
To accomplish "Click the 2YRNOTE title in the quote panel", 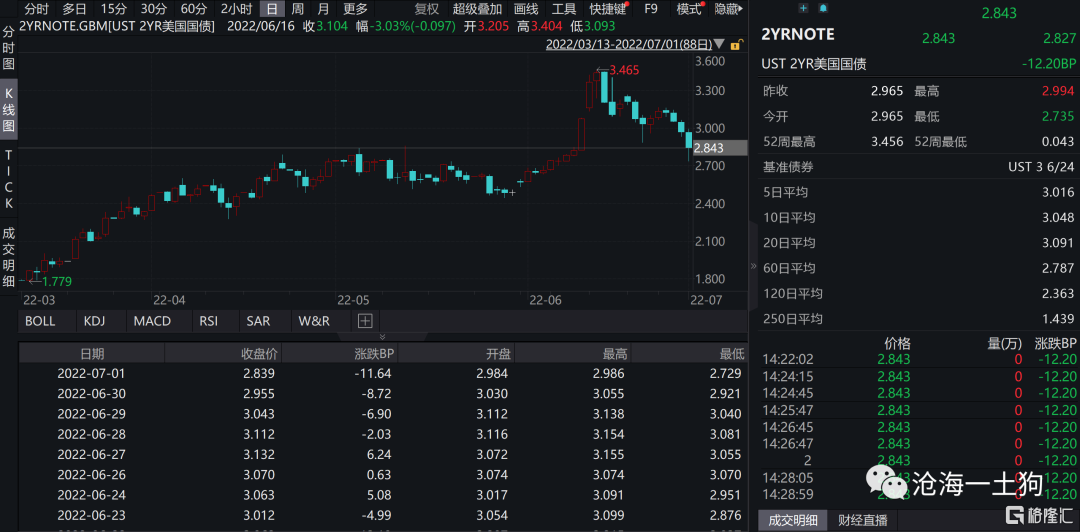I will (798, 34).
